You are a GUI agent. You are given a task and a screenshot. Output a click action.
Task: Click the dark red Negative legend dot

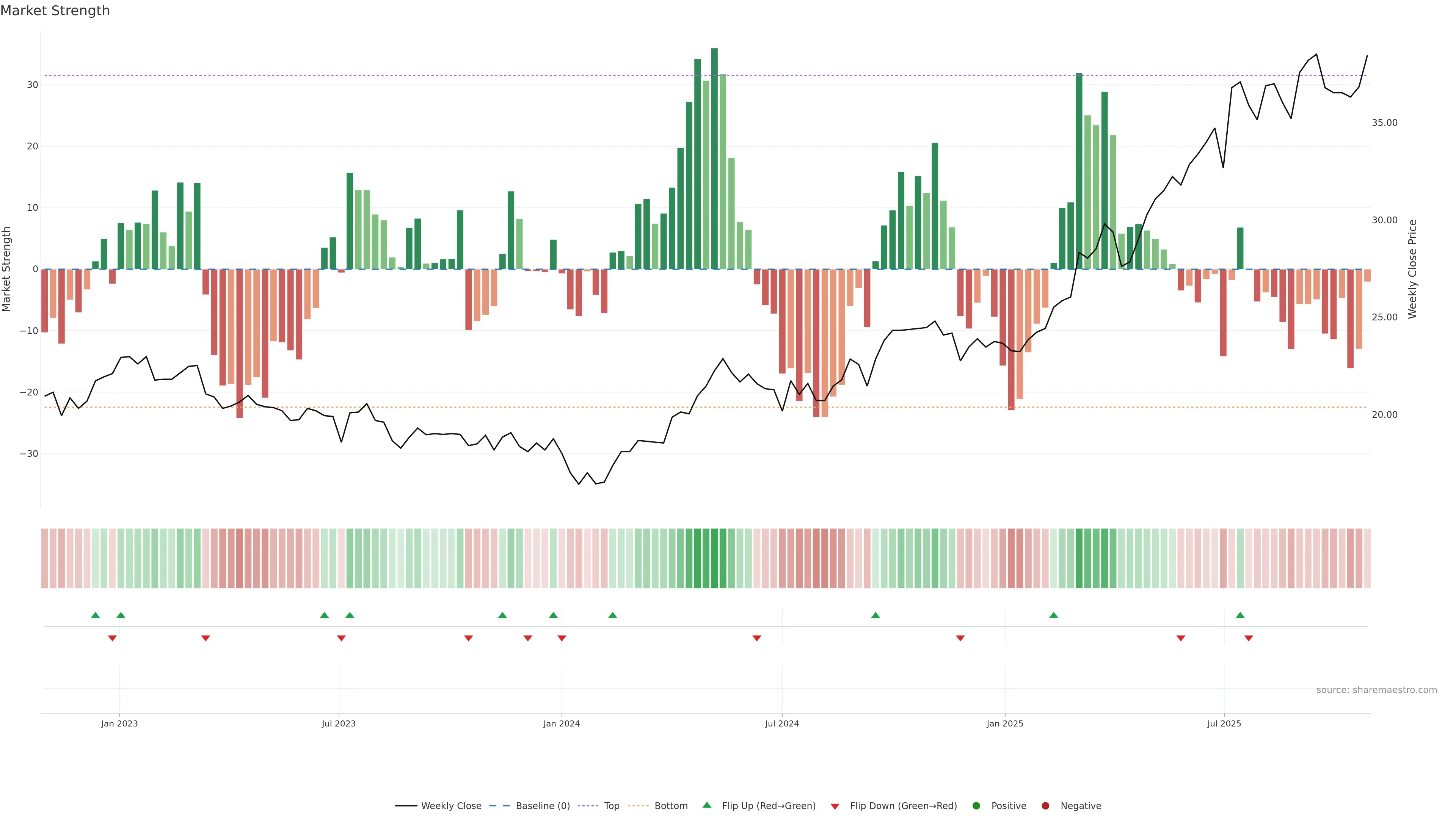pyautogui.click(x=1045, y=806)
